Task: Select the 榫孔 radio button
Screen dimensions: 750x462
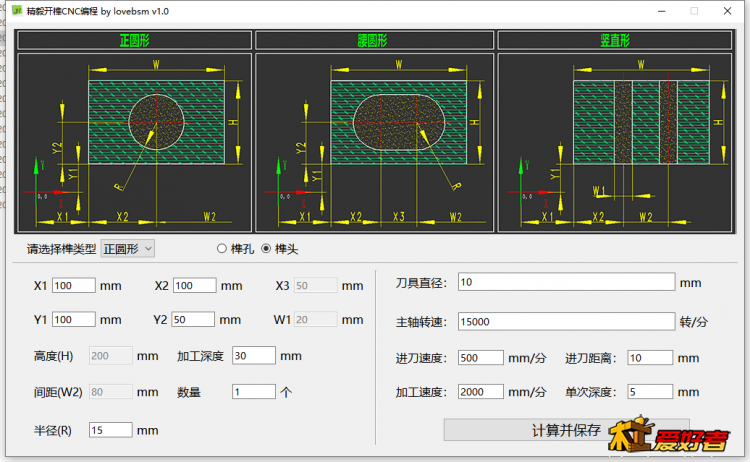Action: (x=221, y=249)
